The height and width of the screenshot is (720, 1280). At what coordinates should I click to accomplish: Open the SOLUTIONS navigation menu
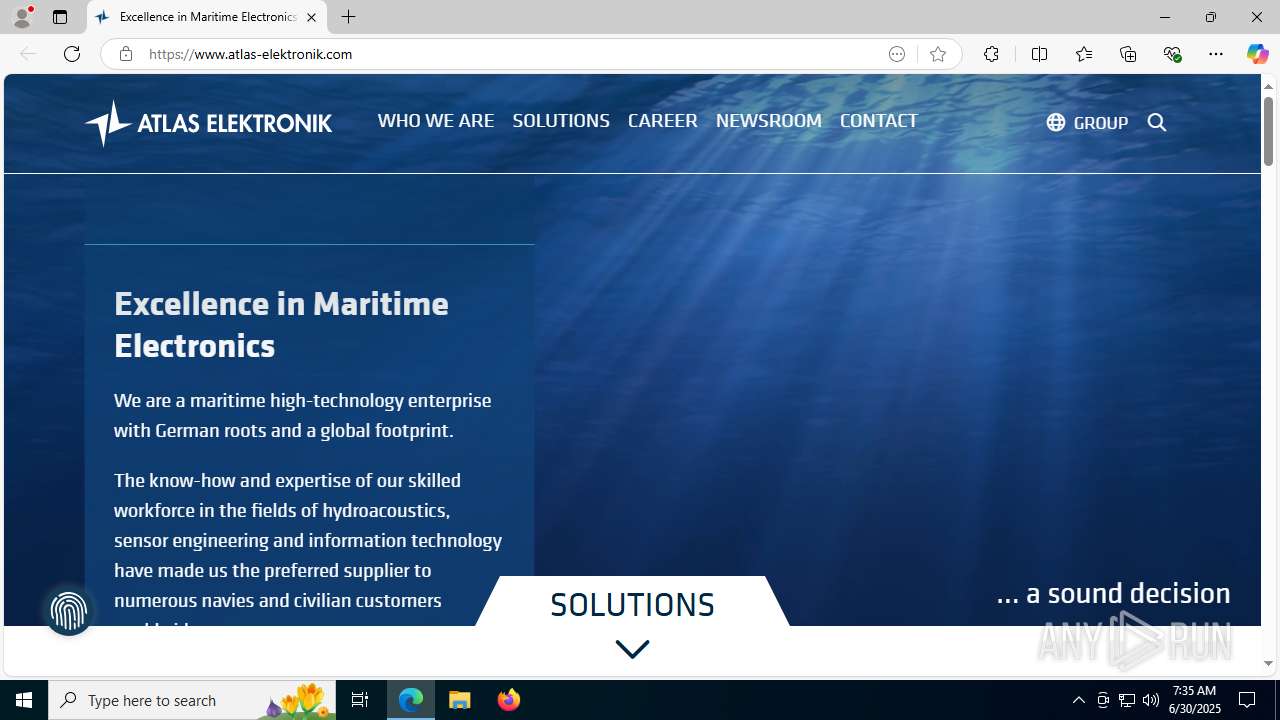tap(561, 120)
